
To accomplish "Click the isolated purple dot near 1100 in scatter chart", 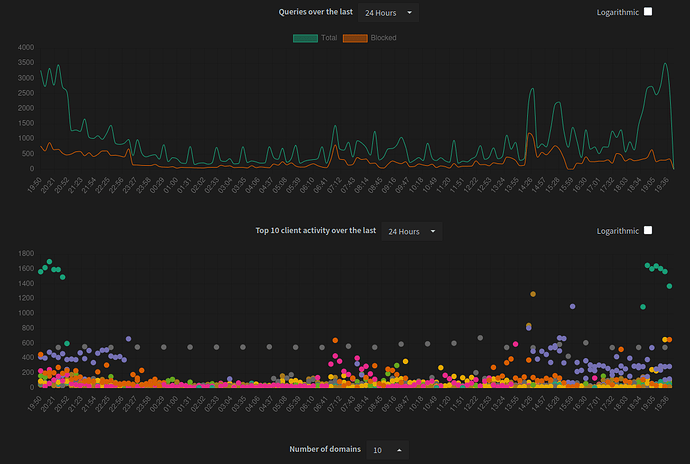I will [572, 307].
